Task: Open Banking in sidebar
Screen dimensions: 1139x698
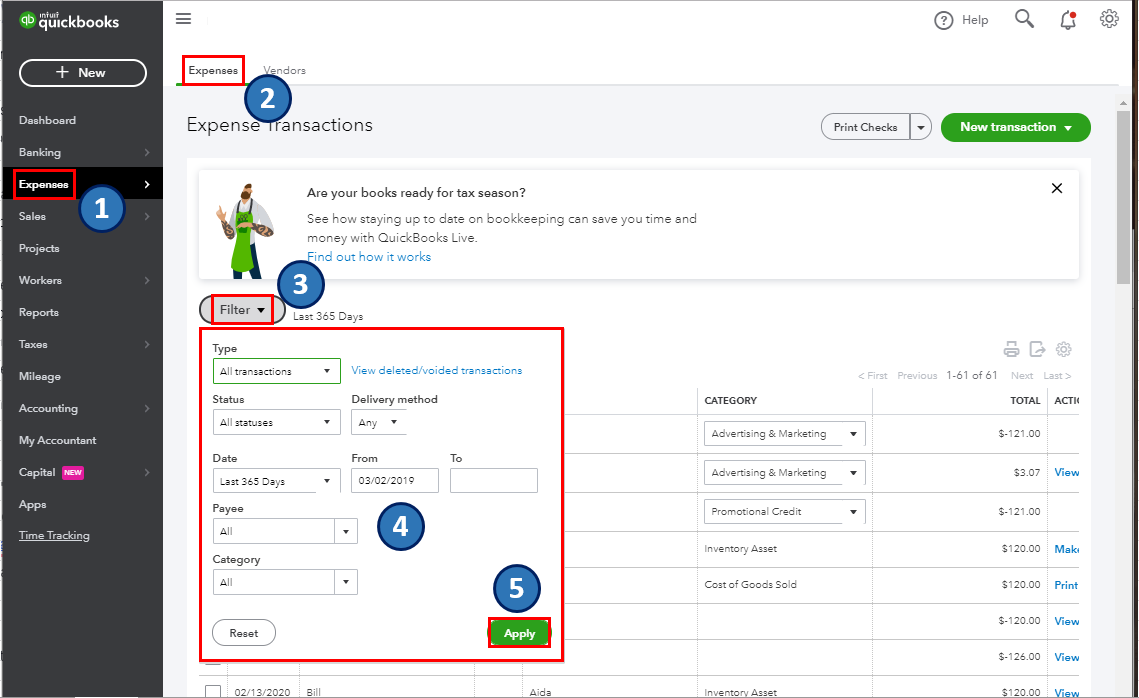Action: 40,153
